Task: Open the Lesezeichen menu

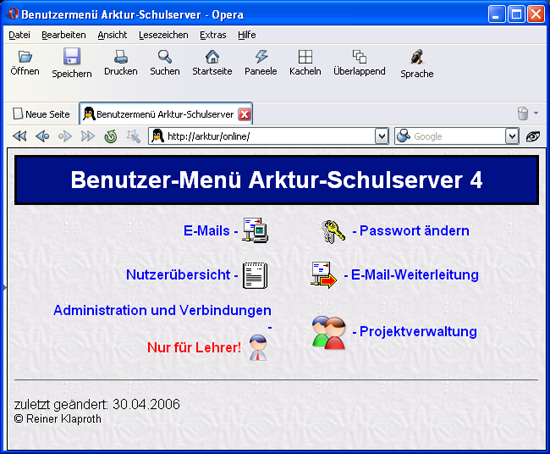Action: coord(163,35)
